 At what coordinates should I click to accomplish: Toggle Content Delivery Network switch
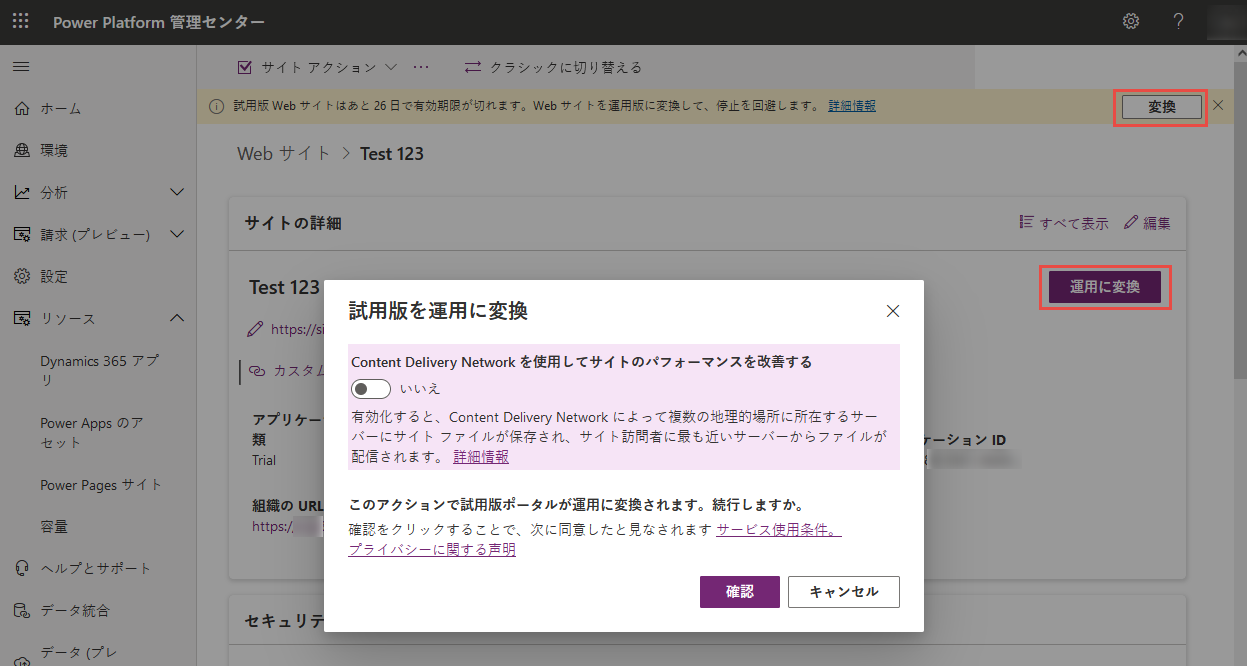(370, 389)
